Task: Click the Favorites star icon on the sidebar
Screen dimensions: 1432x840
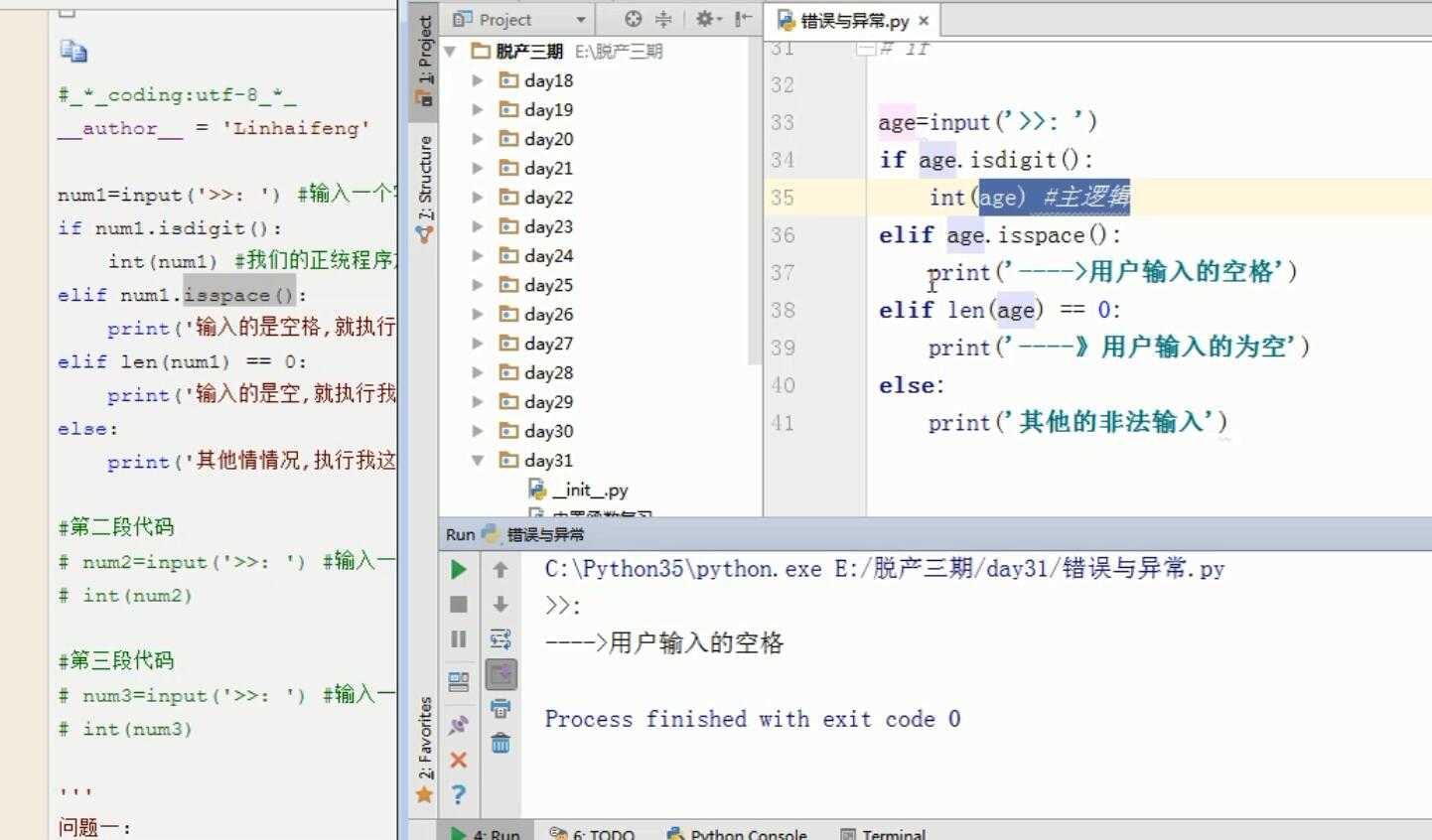Action: click(424, 794)
